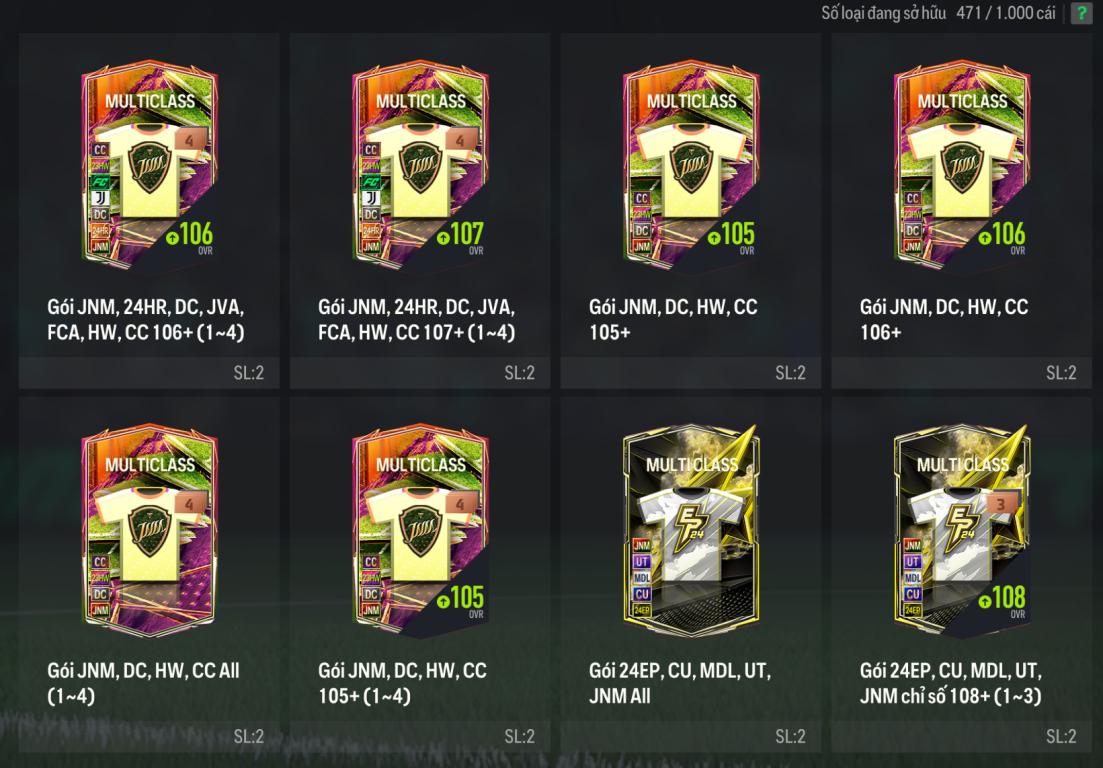Select the 105+ (1~4) multiclass pack image
Image resolution: width=1103 pixels, height=768 pixels.
pyautogui.click(x=420, y=530)
